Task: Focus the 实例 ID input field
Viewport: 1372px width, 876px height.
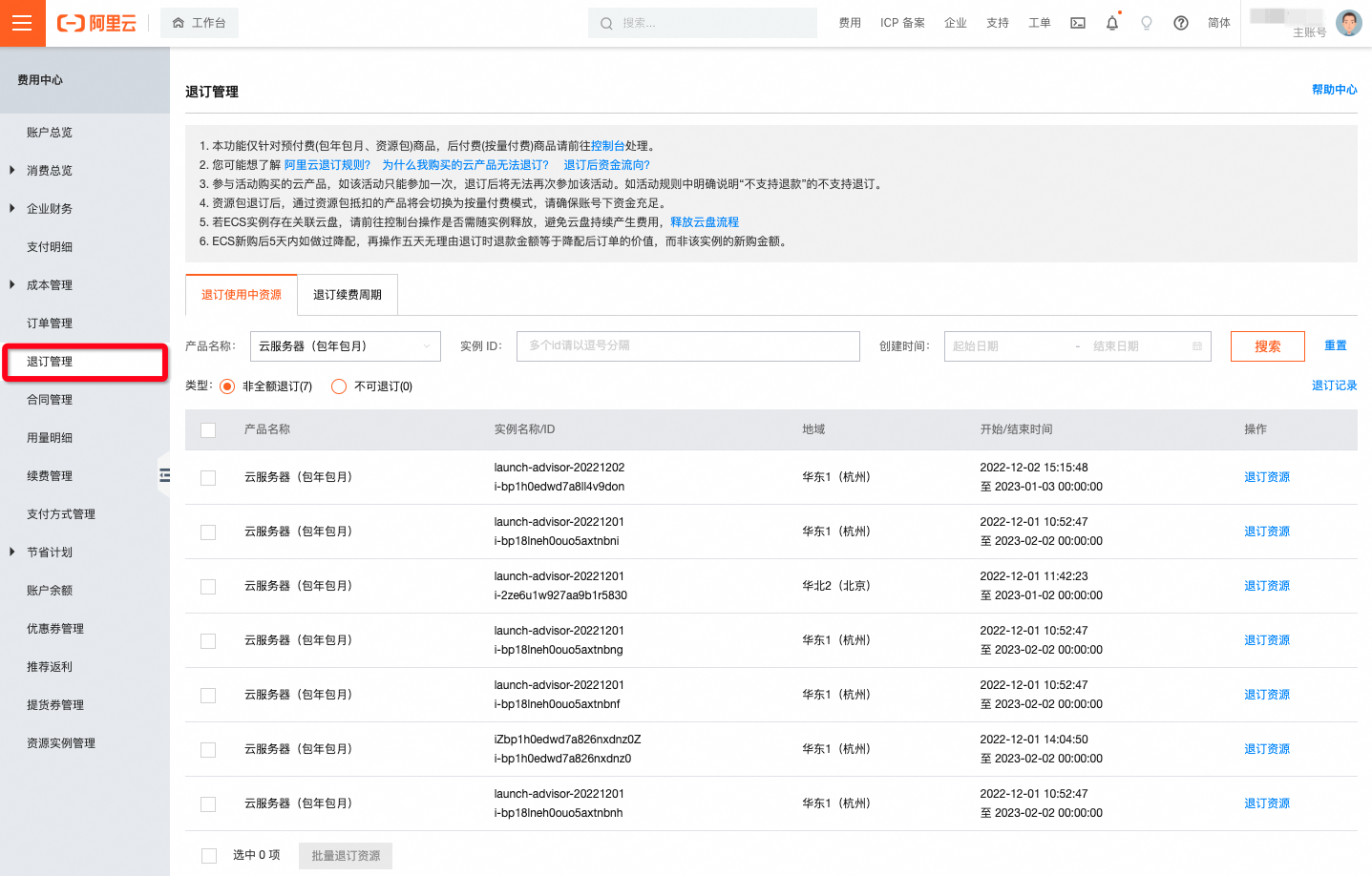Action: coord(688,346)
